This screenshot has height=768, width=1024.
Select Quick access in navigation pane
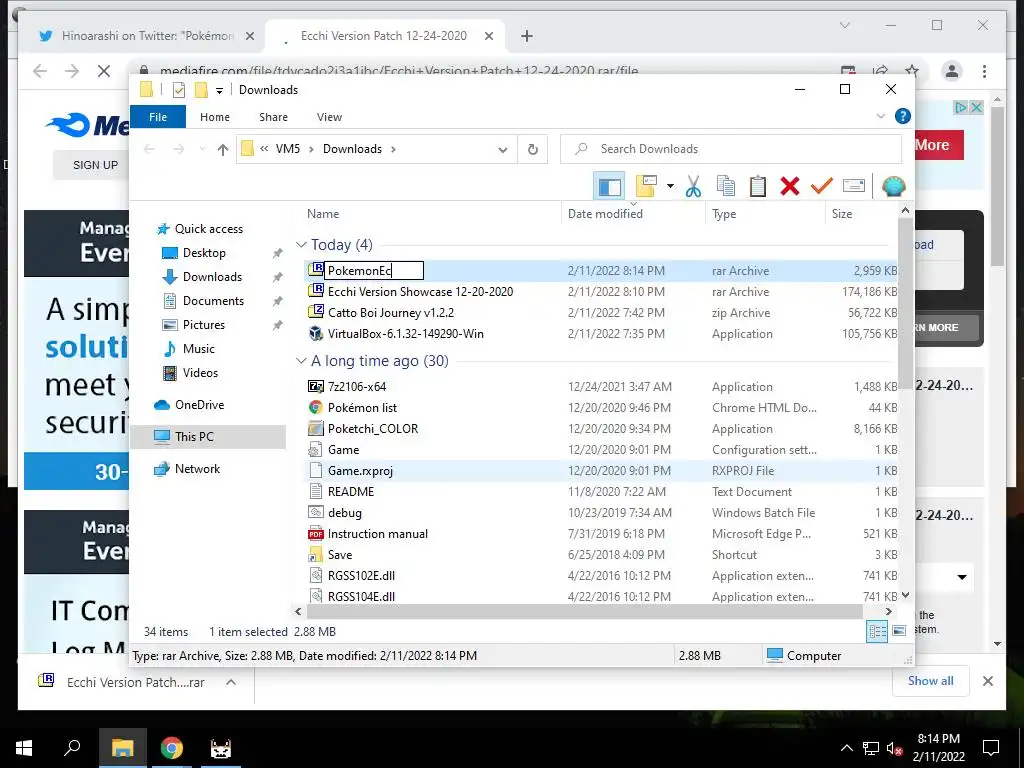(208, 229)
